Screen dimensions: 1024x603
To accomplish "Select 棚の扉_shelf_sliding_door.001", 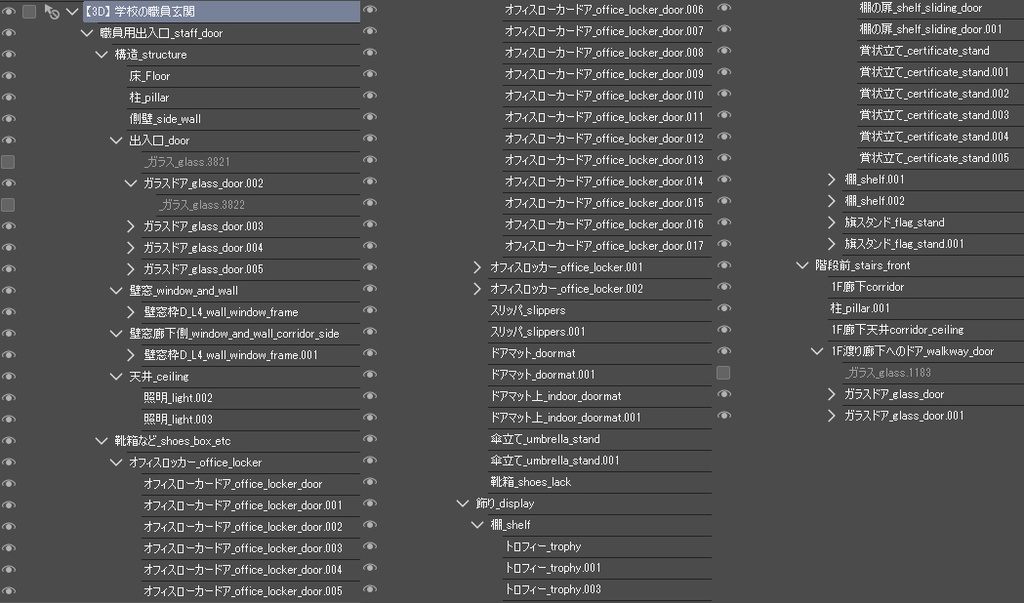I will tap(940, 29).
